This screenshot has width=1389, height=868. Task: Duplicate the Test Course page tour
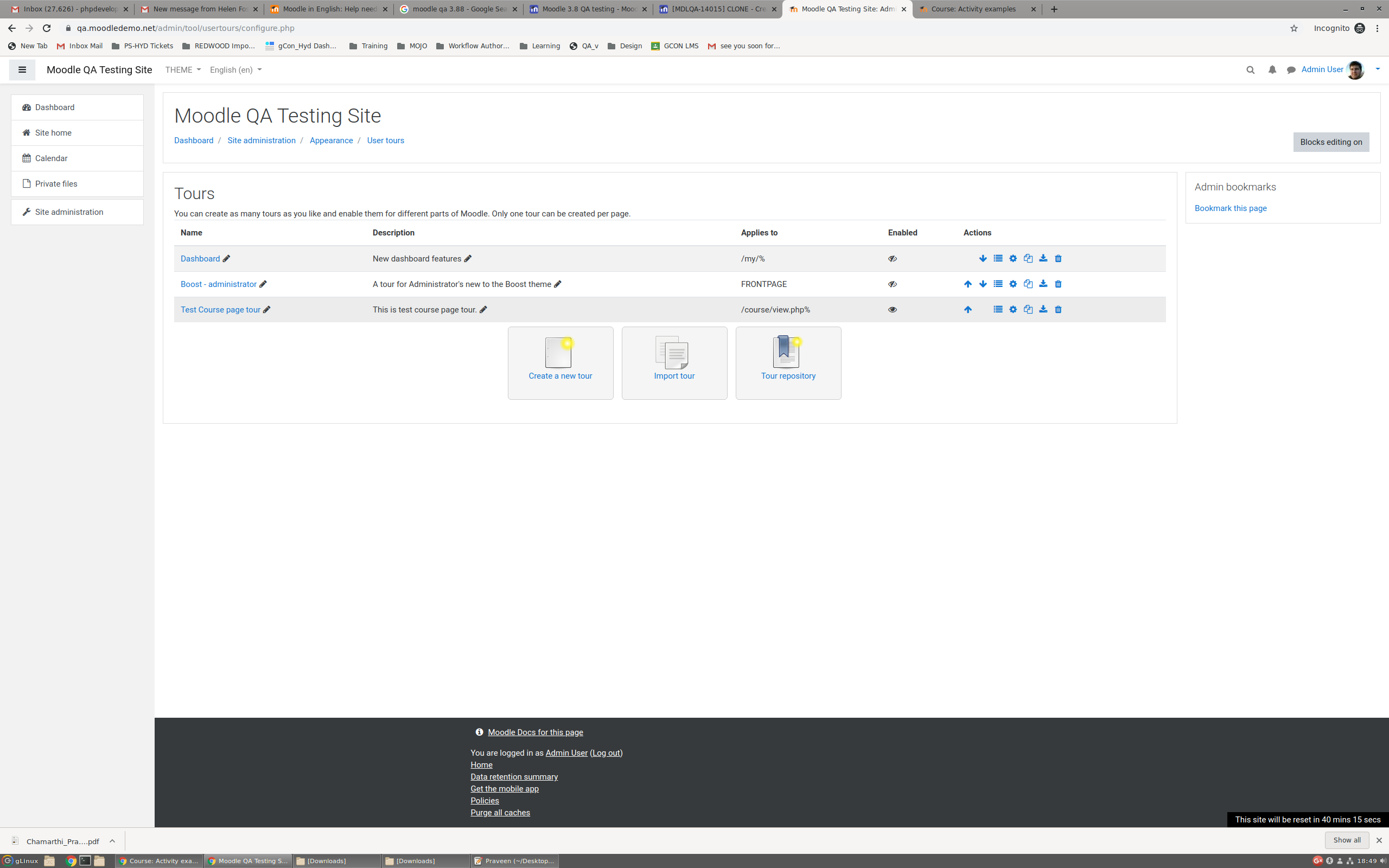click(1028, 309)
